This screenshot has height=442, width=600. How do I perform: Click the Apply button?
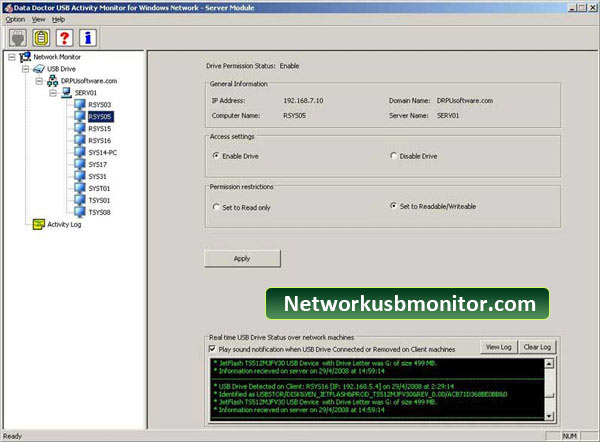pos(242,259)
